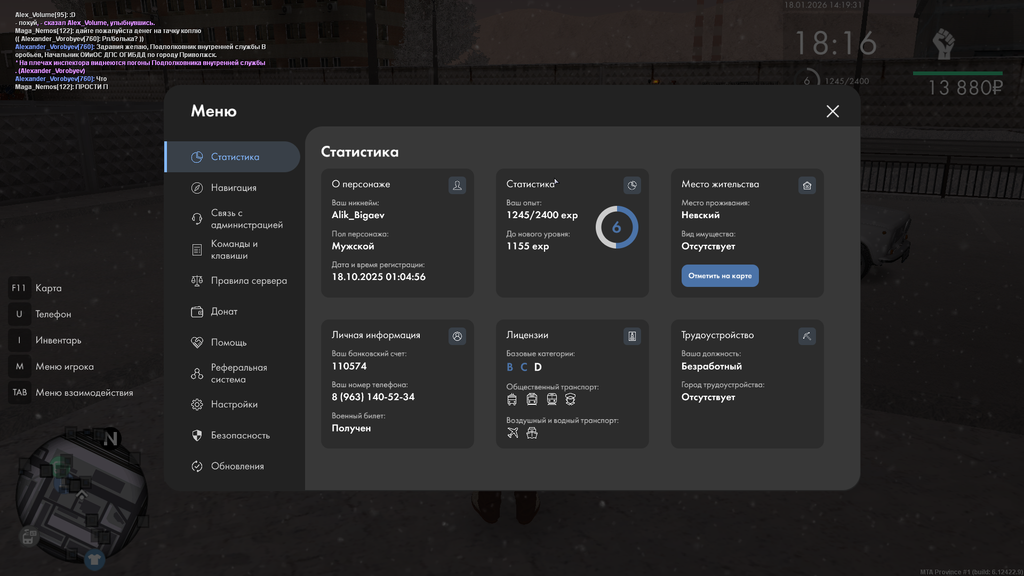1024x576 pixels.
Task: Click the hammer icon on Трудоустройство card
Action: coord(807,336)
